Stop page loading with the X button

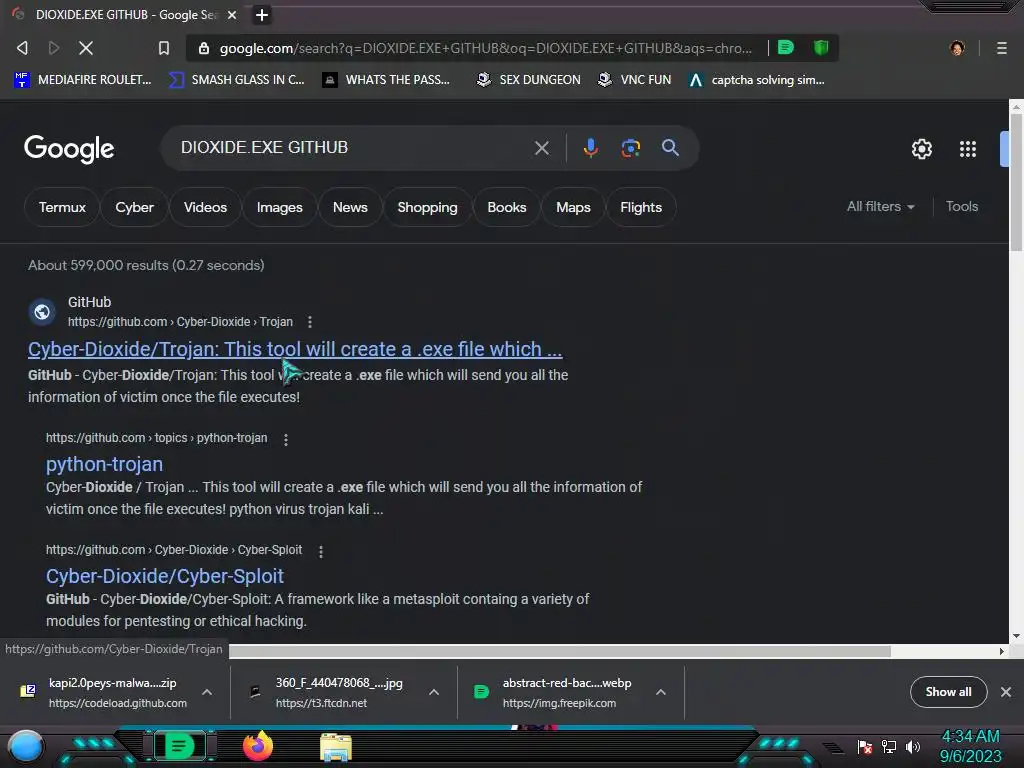[x=86, y=48]
